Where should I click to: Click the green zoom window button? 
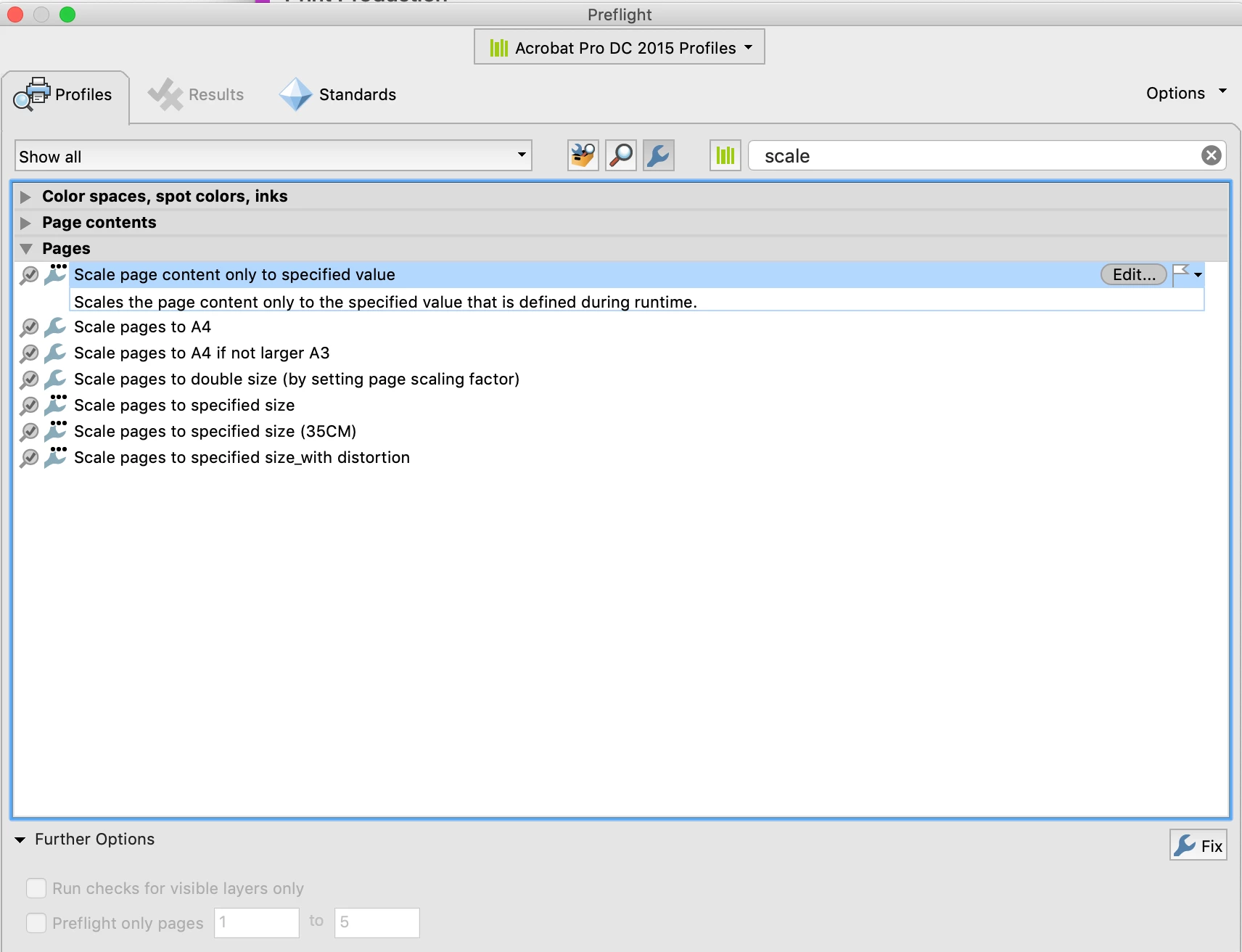(x=67, y=15)
